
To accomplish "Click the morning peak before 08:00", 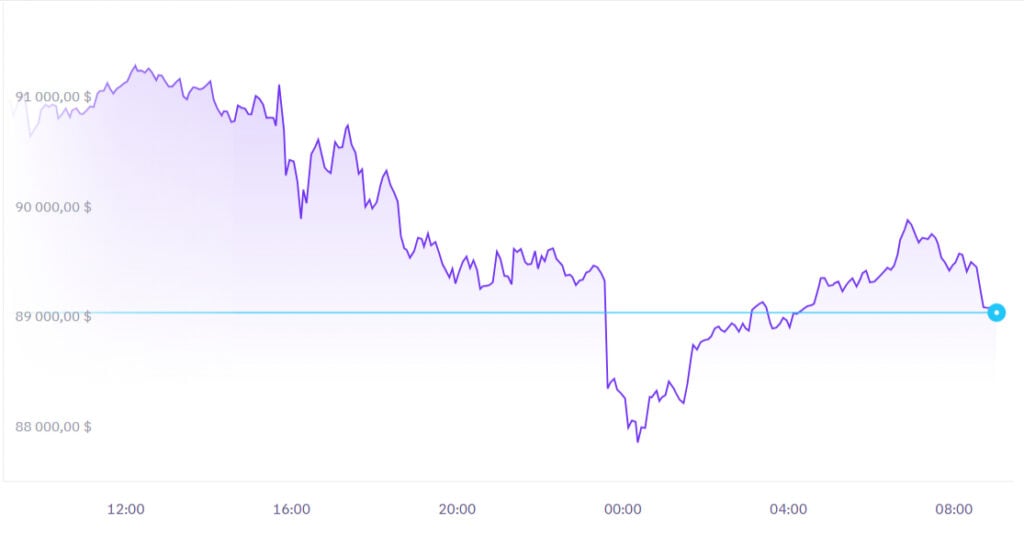I will pos(907,220).
